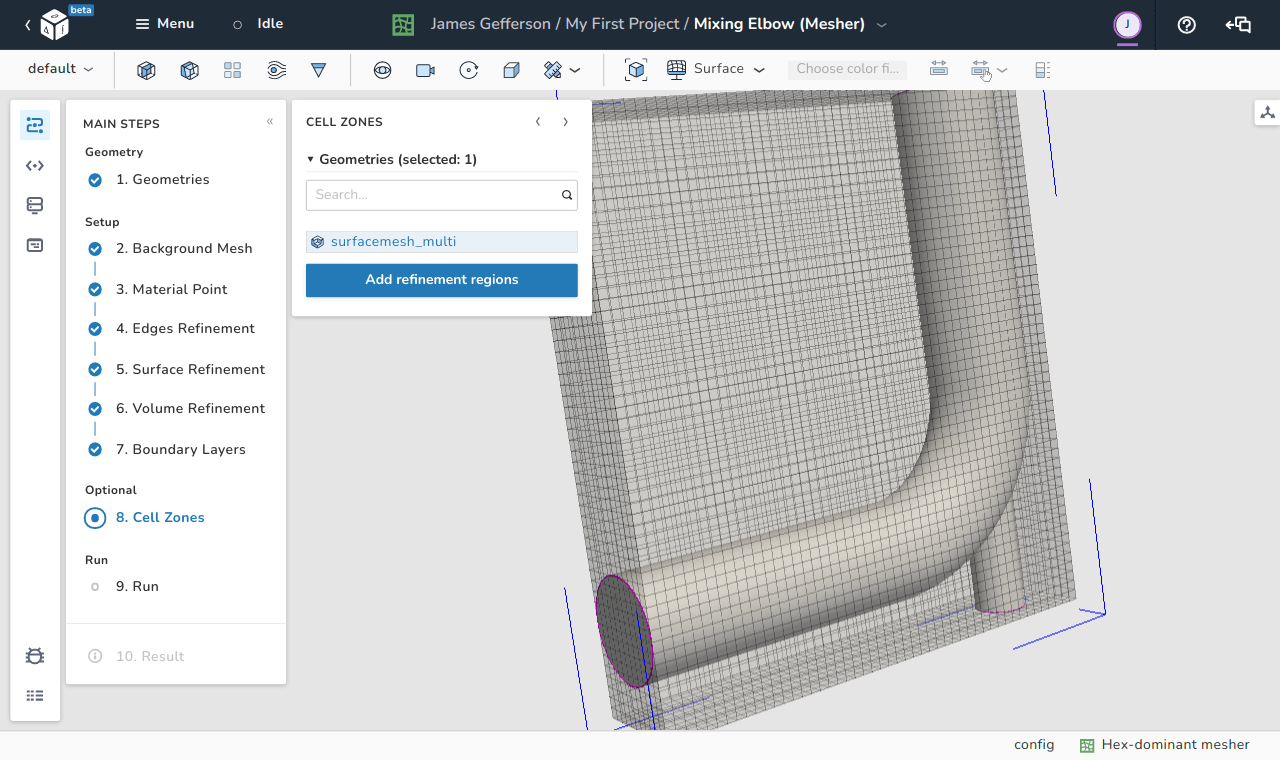Viewport: 1280px width, 760px height.
Task: Open the terminal console sidebar icon
Action: coord(35,245)
